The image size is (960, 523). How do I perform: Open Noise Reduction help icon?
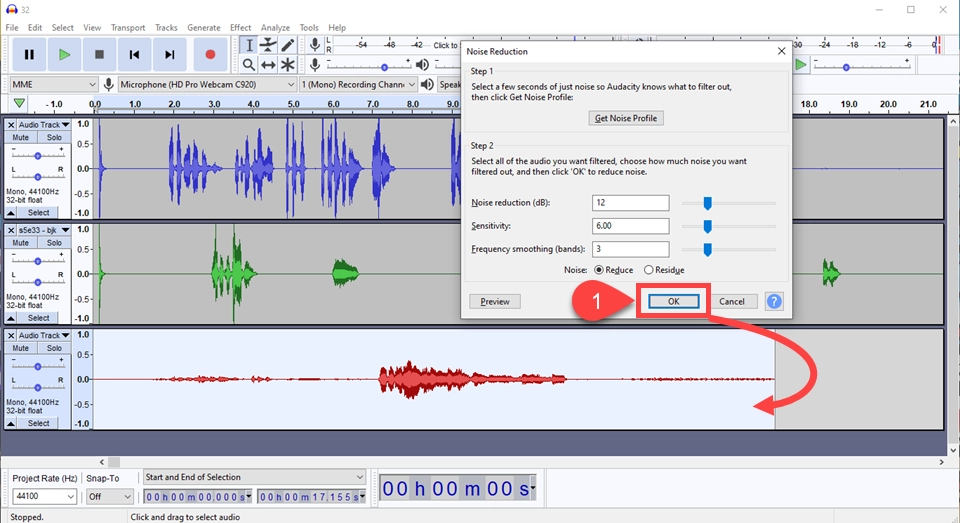pos(774,301)
